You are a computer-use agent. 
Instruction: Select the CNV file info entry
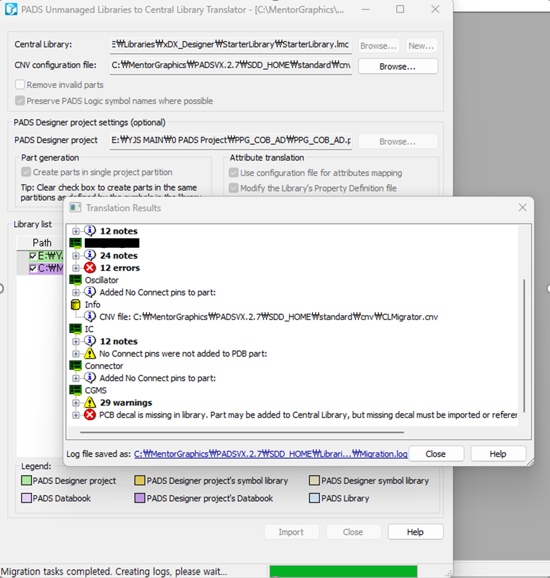coord(268,317)
